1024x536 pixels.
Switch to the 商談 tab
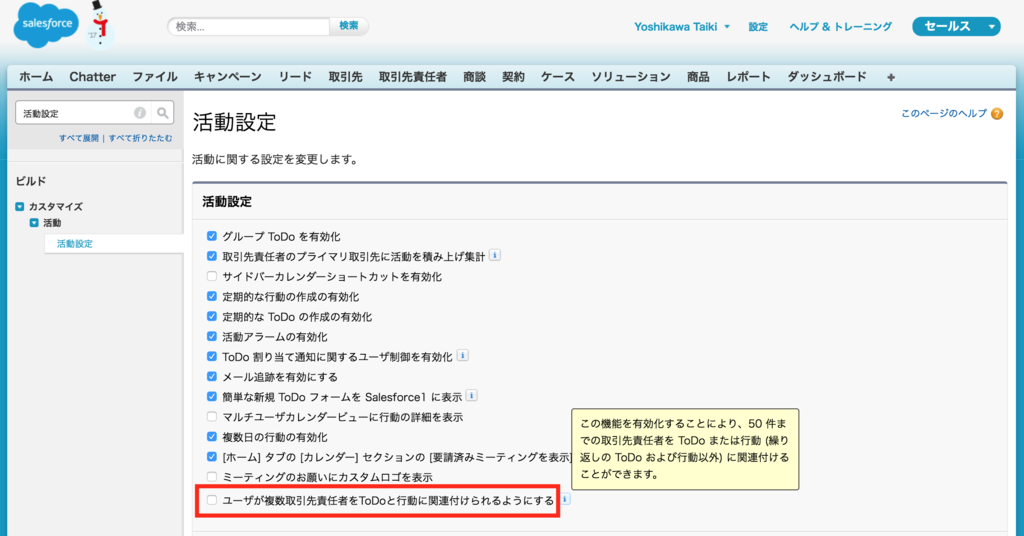[x=475, y=77]
